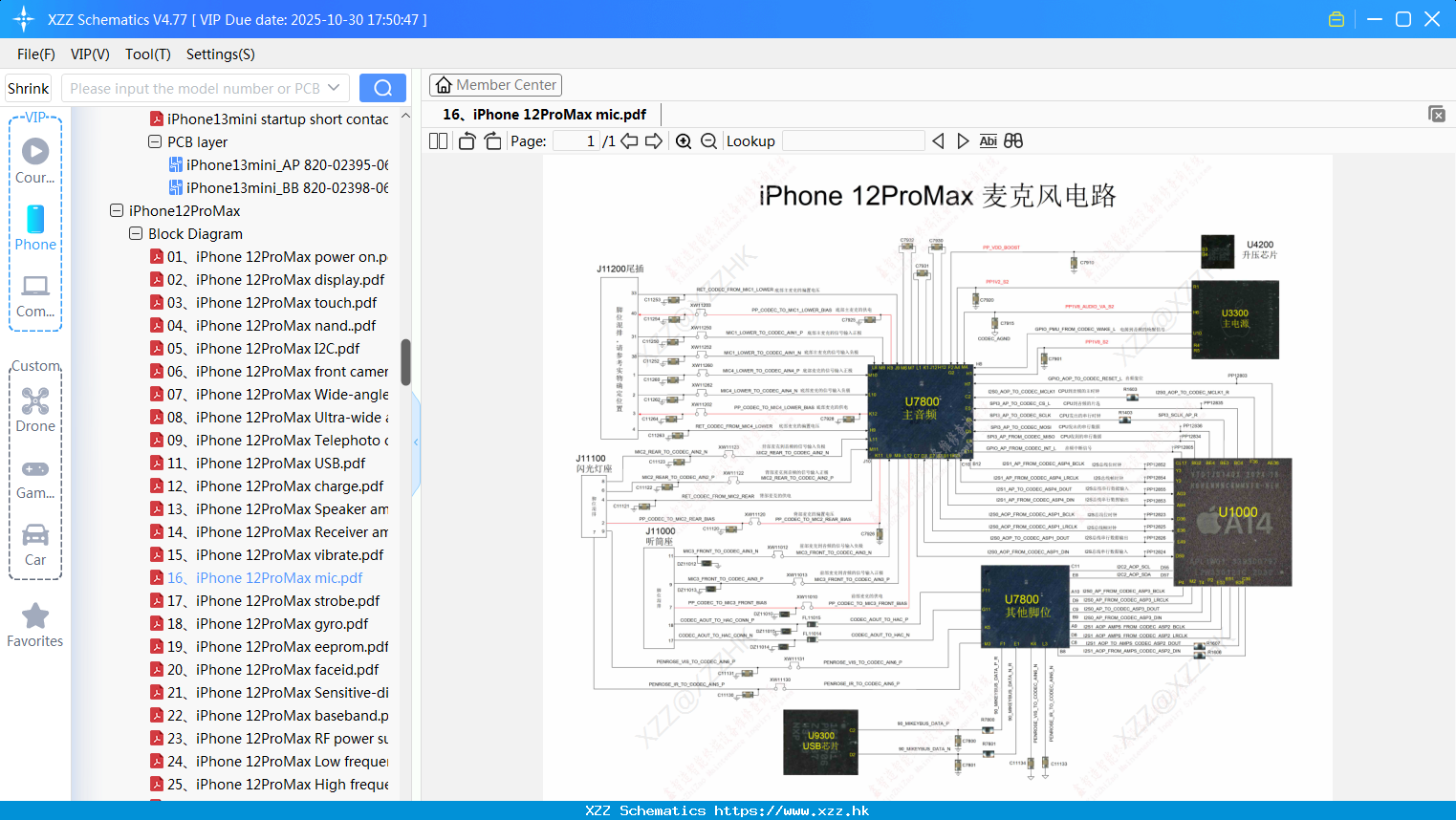1456x820 pixels.
Task: Open the File(F) menu
Action: (36, 54)
